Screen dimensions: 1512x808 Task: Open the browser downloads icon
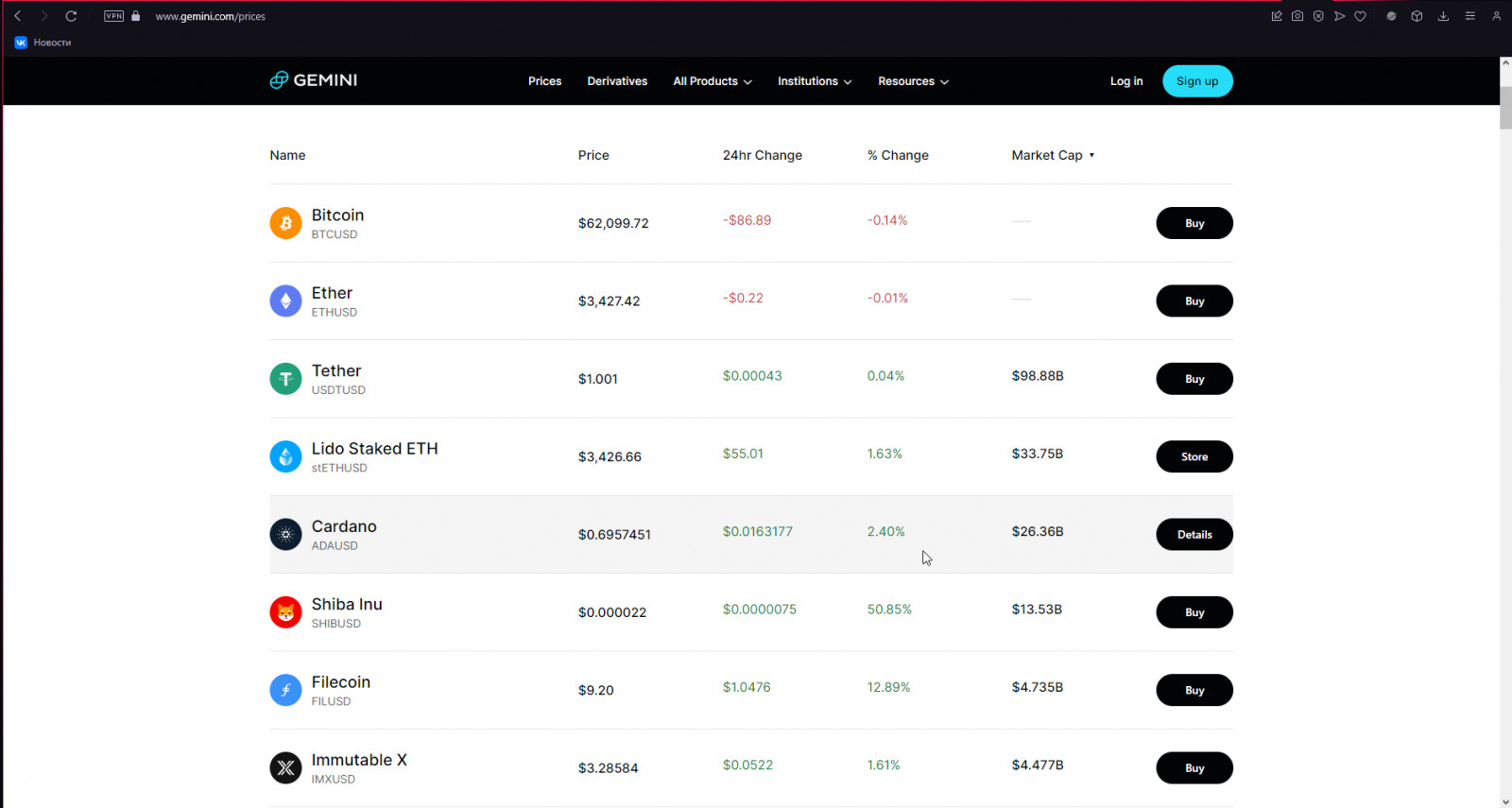click(x=1443, y=16)
